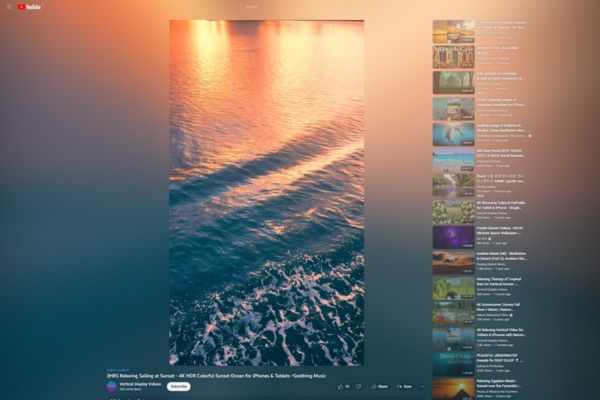Subscribe to Vertical Display Videos

click(x=178, y=387)
